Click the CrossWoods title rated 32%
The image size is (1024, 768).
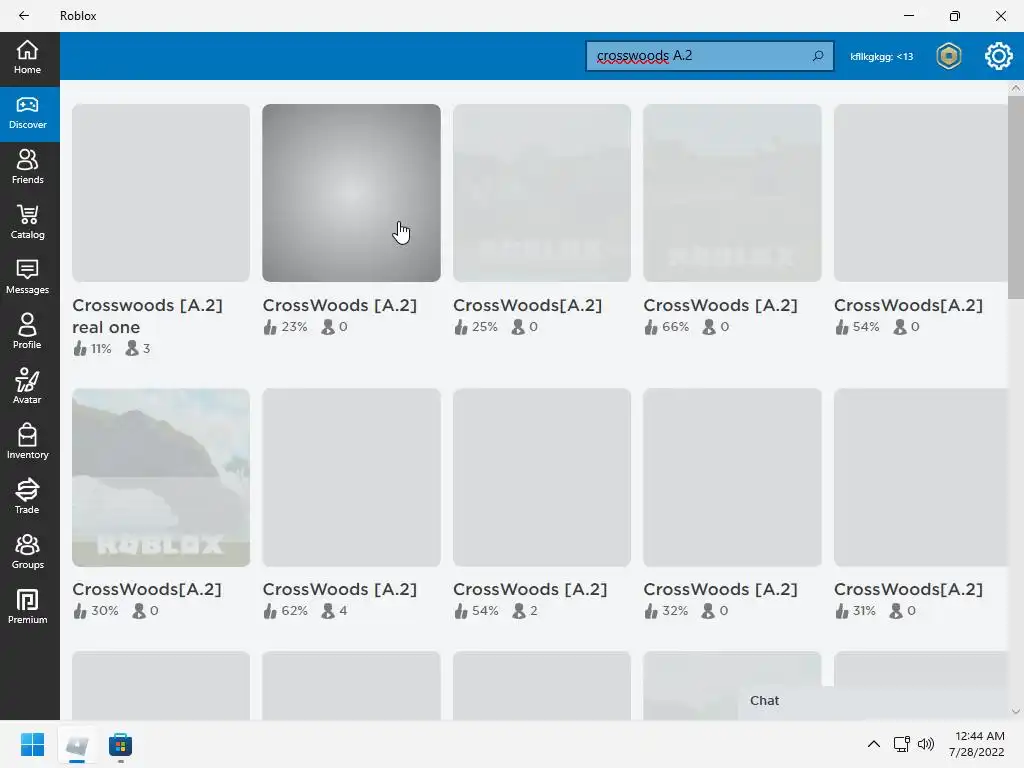(720, 589)
